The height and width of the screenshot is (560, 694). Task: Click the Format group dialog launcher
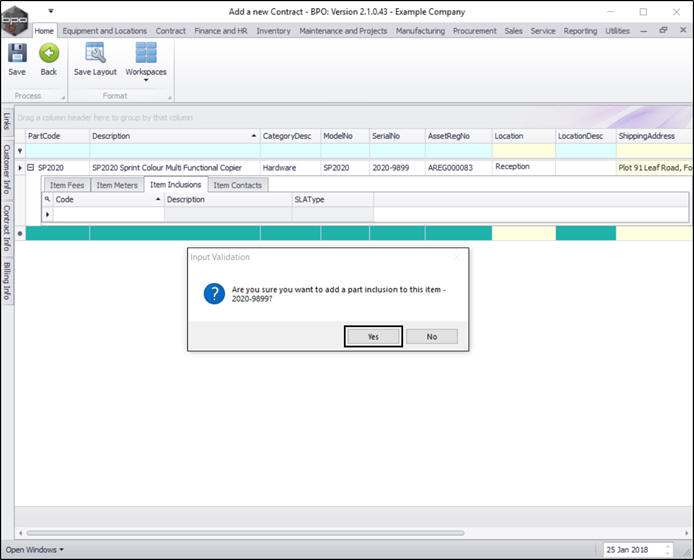pos(170,97)
